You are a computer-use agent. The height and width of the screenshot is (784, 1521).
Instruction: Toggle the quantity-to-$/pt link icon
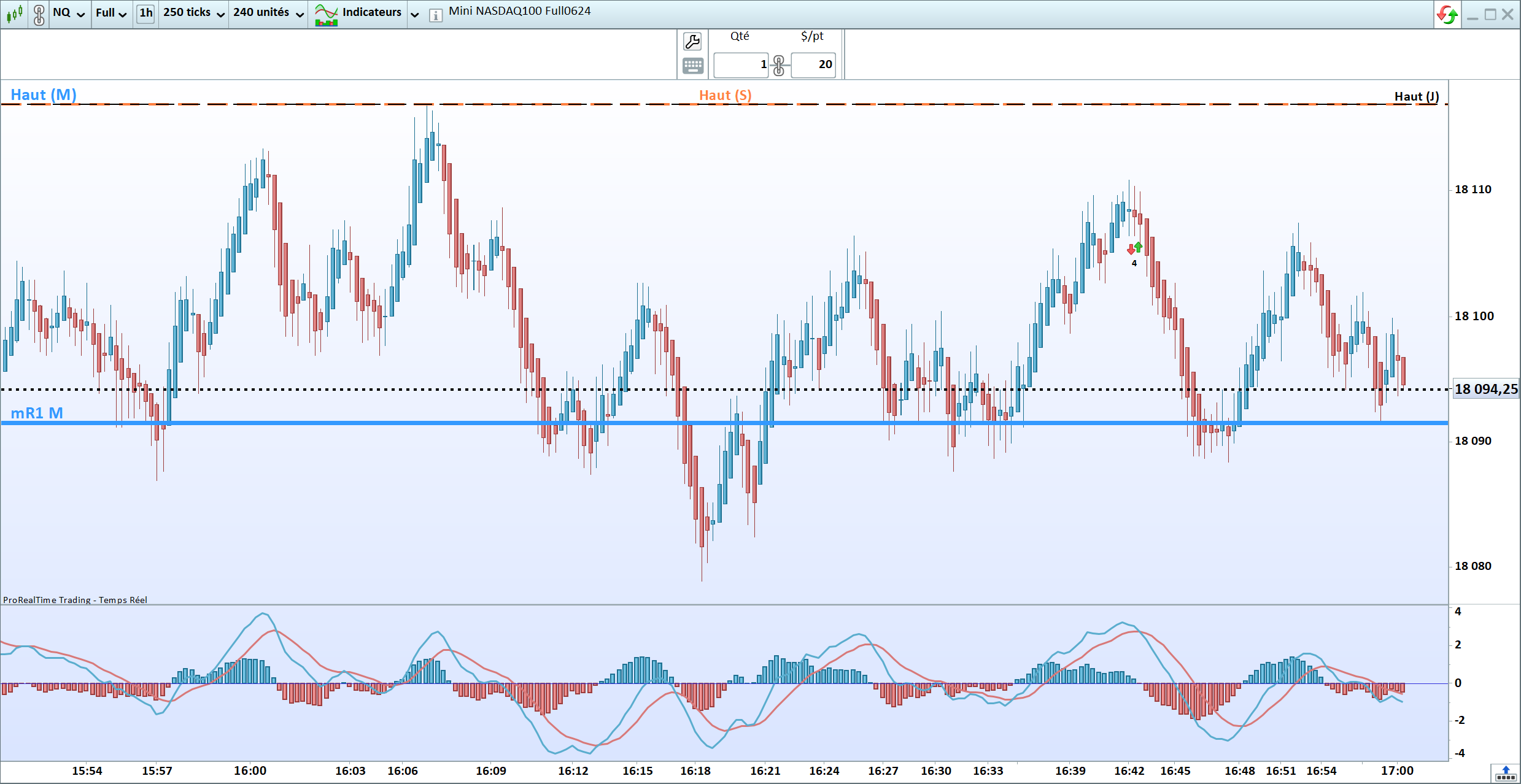click(779, 65)
